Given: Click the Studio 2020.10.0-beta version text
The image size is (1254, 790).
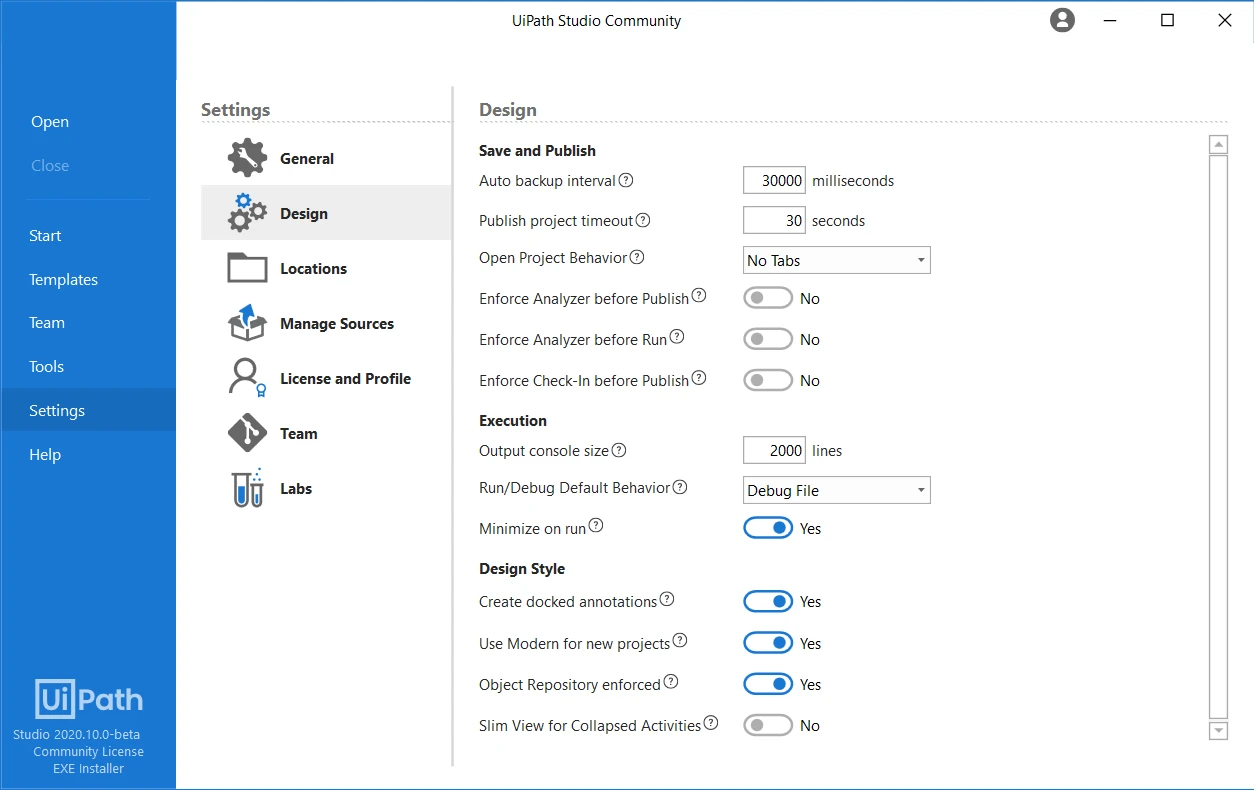Looking at the screenshot, I should pyautogui.click(x=76, y=734).
